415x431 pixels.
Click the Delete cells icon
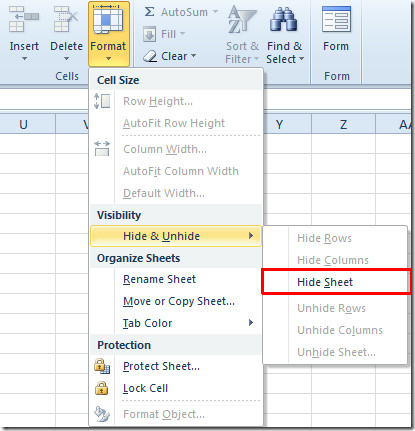click(66, 19)
